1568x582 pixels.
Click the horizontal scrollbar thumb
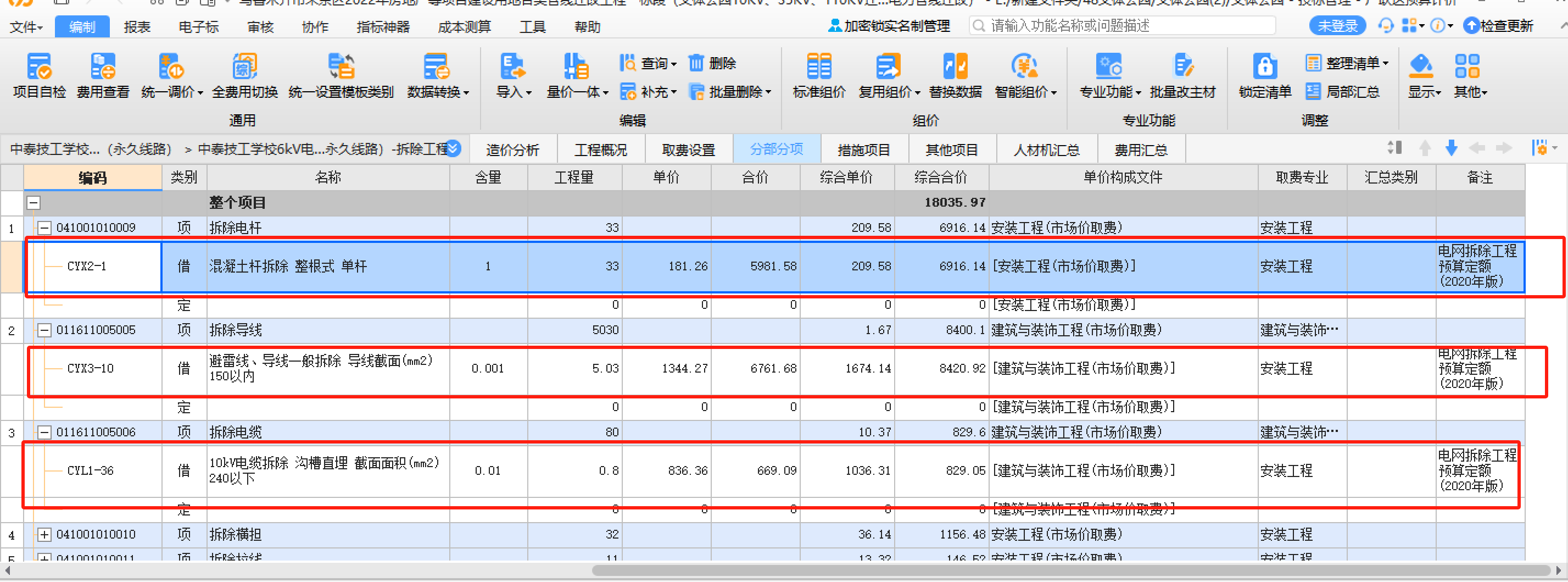click(1071, 570)
